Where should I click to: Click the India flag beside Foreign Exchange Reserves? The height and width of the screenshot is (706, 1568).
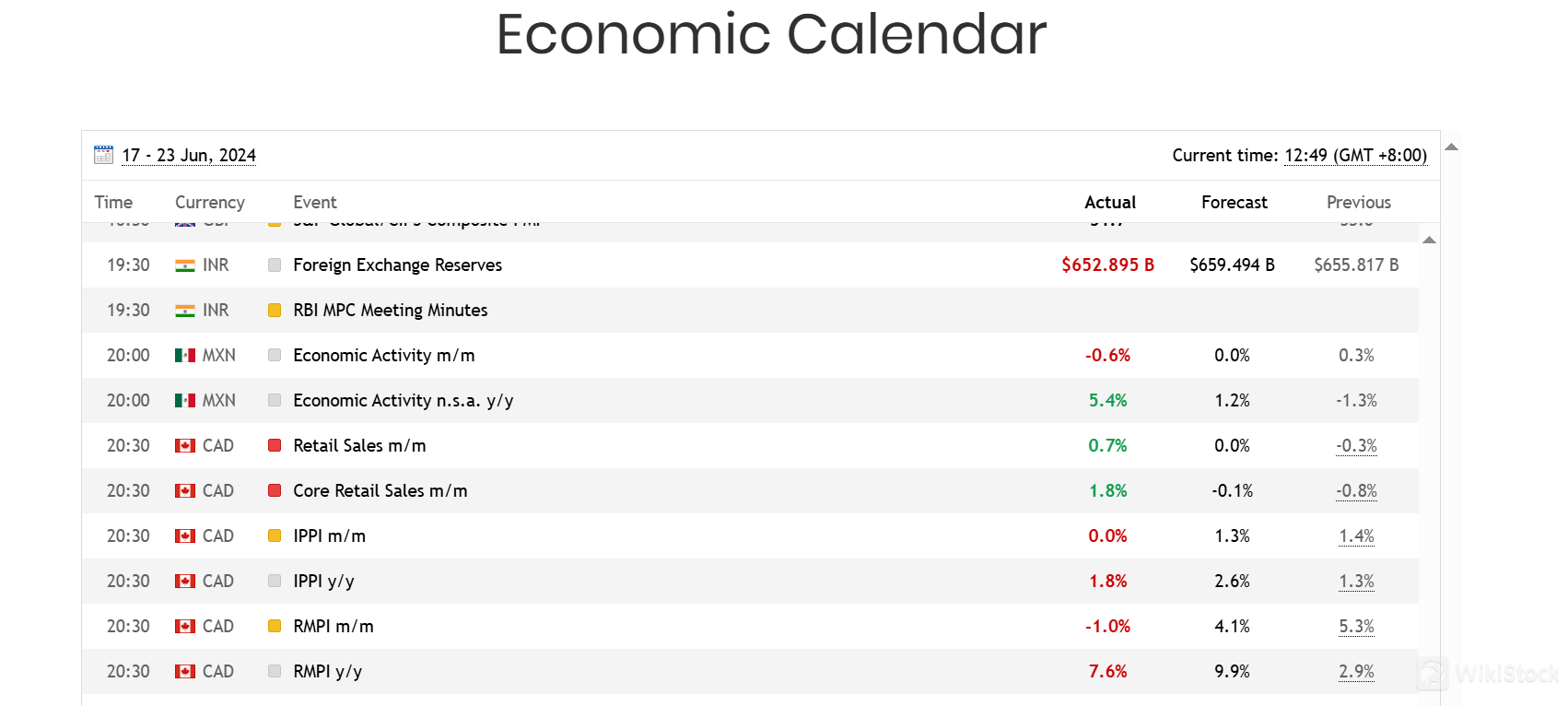[183, 265]
